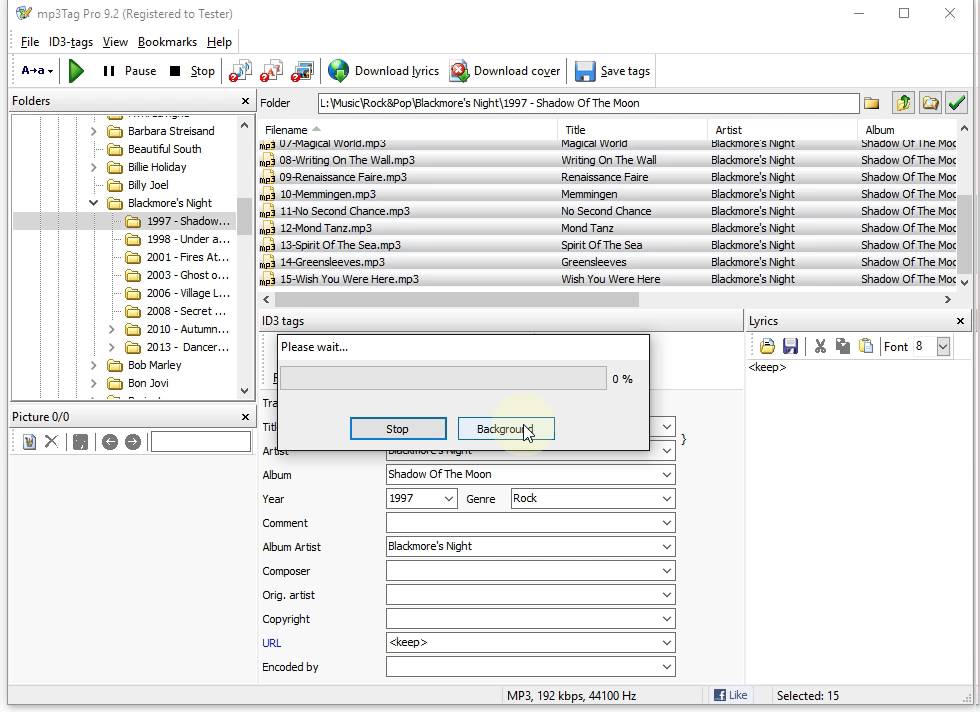Browse for folder with the folder icon
This screenshot has height=712, width=980.
coord(871,103)
